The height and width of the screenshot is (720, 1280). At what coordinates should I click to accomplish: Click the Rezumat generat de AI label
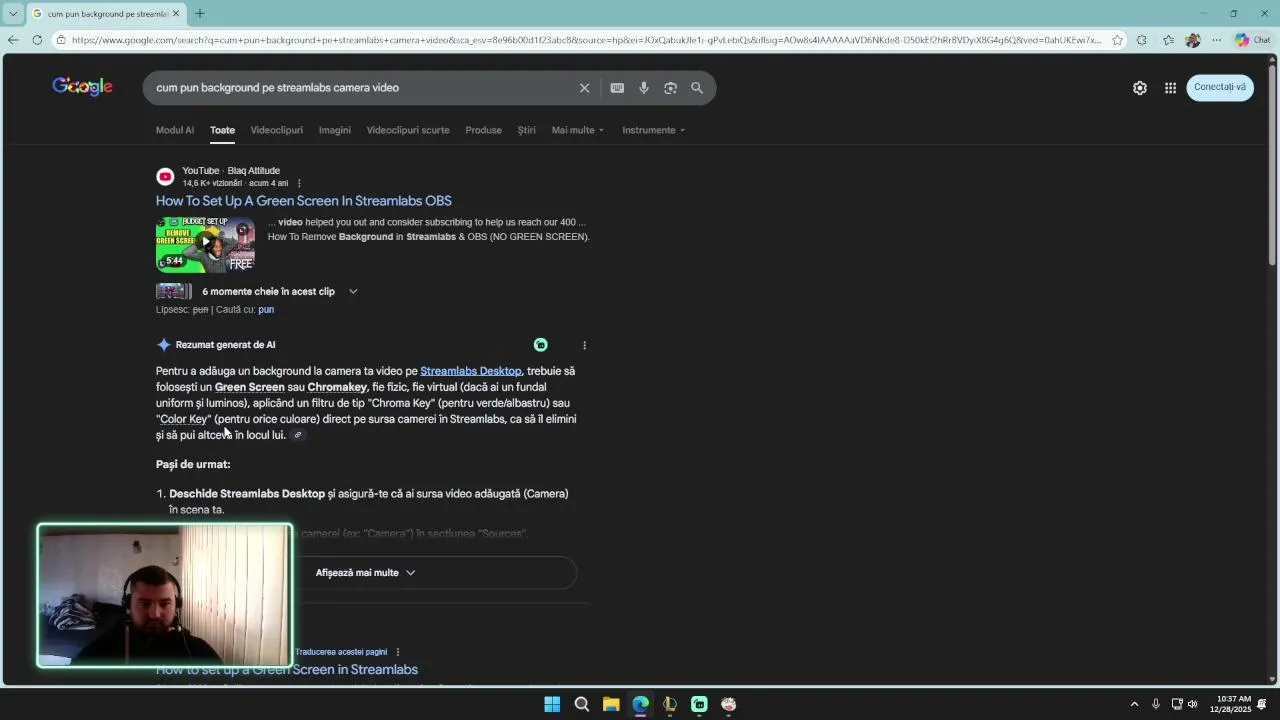pos(225,345)
